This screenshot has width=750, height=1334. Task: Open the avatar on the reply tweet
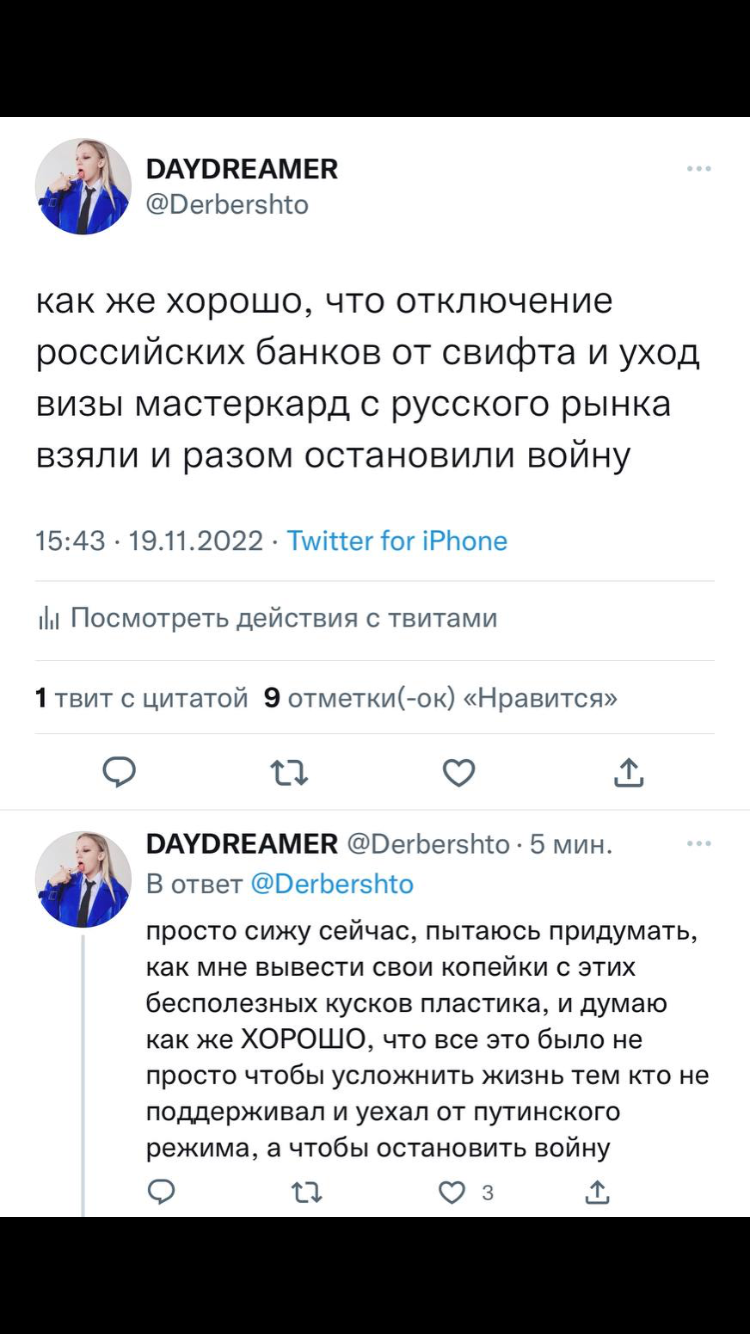click(x=83, y=878)
